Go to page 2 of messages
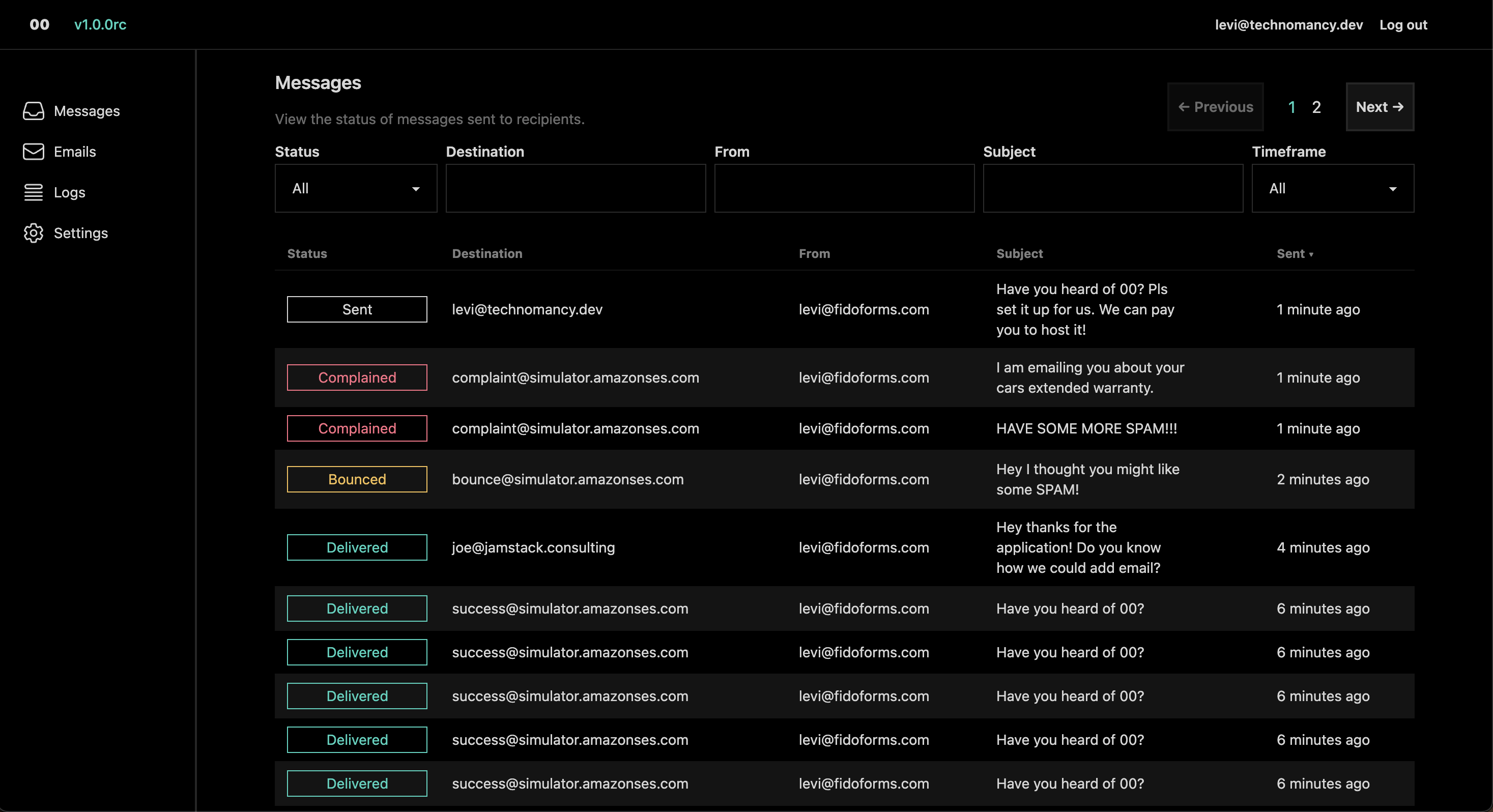 pos(1316,107)
